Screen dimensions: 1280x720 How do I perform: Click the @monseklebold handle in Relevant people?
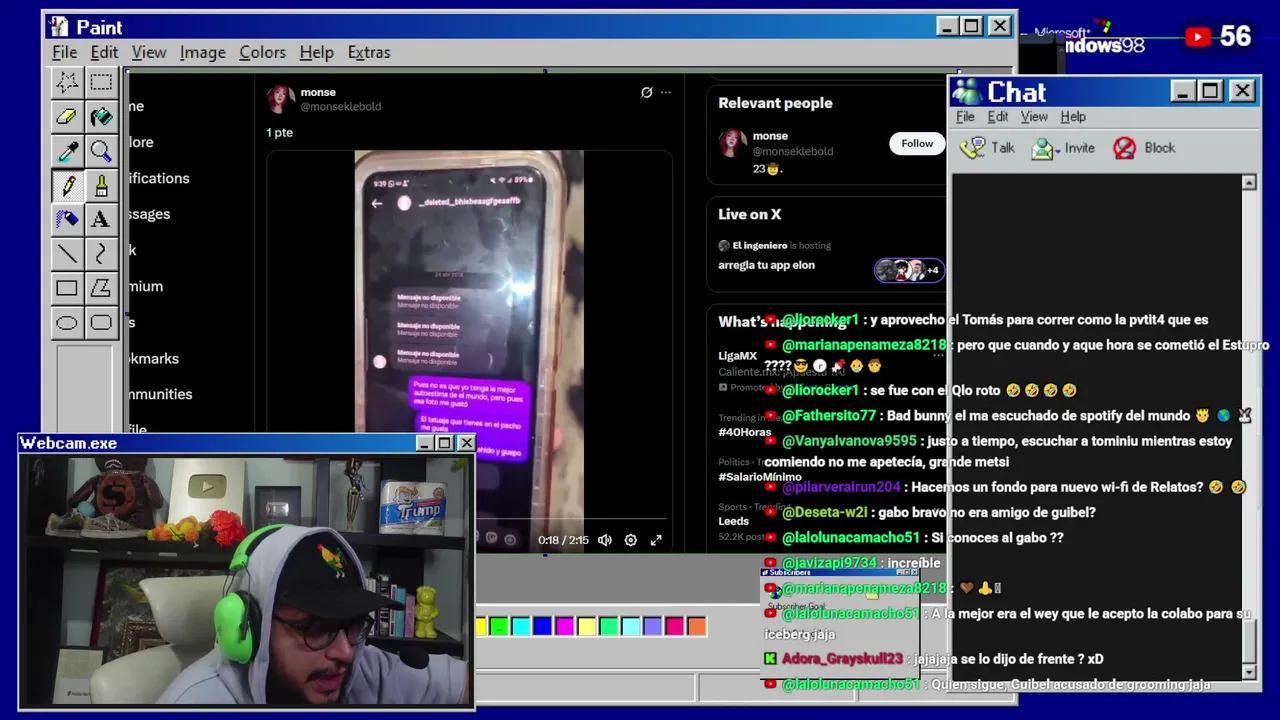coord(793,151)
